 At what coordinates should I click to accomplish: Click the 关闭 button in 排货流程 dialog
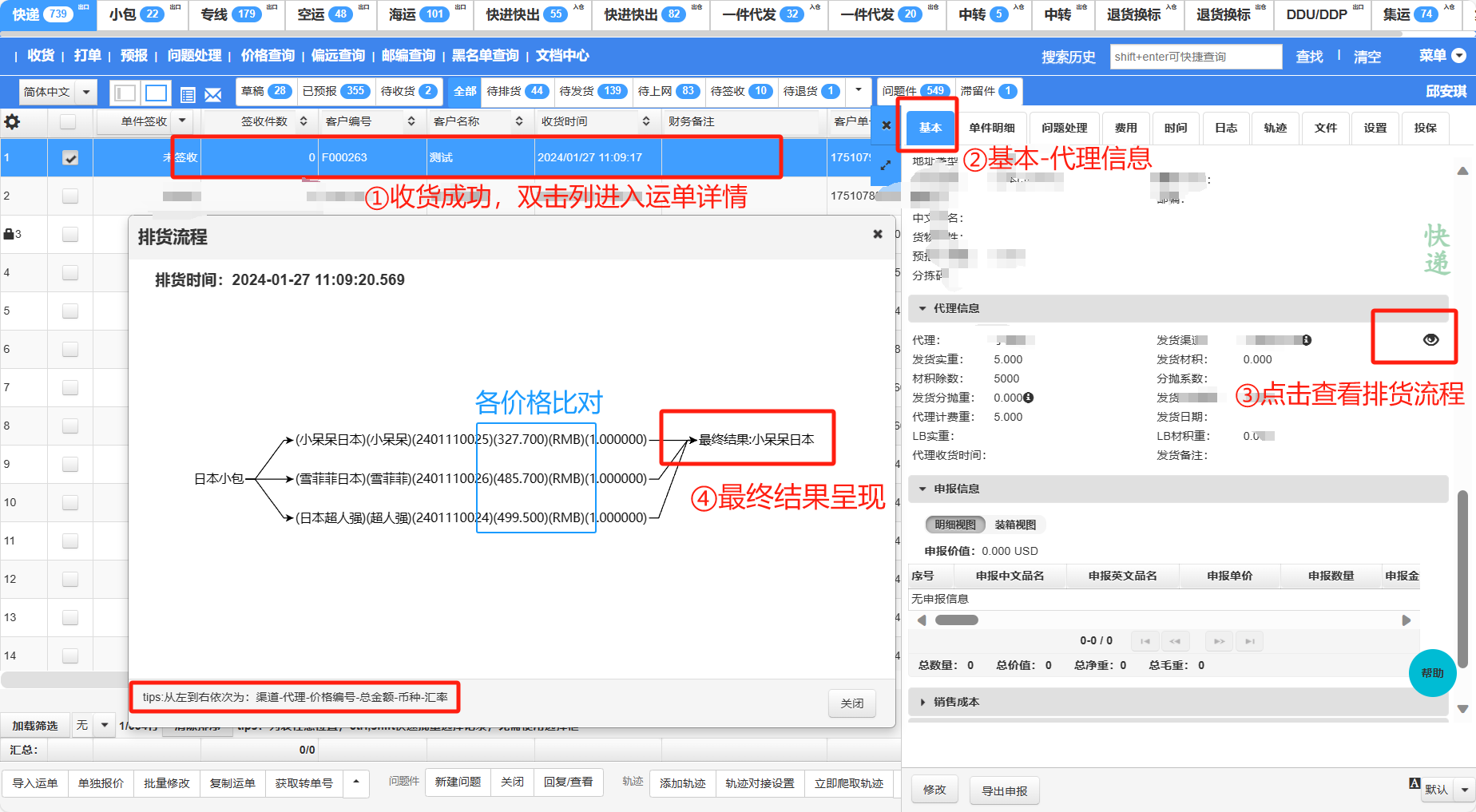851,703
